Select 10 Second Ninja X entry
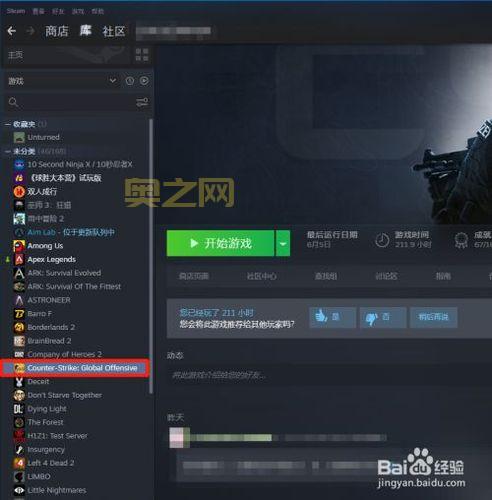 coord(80,164)
